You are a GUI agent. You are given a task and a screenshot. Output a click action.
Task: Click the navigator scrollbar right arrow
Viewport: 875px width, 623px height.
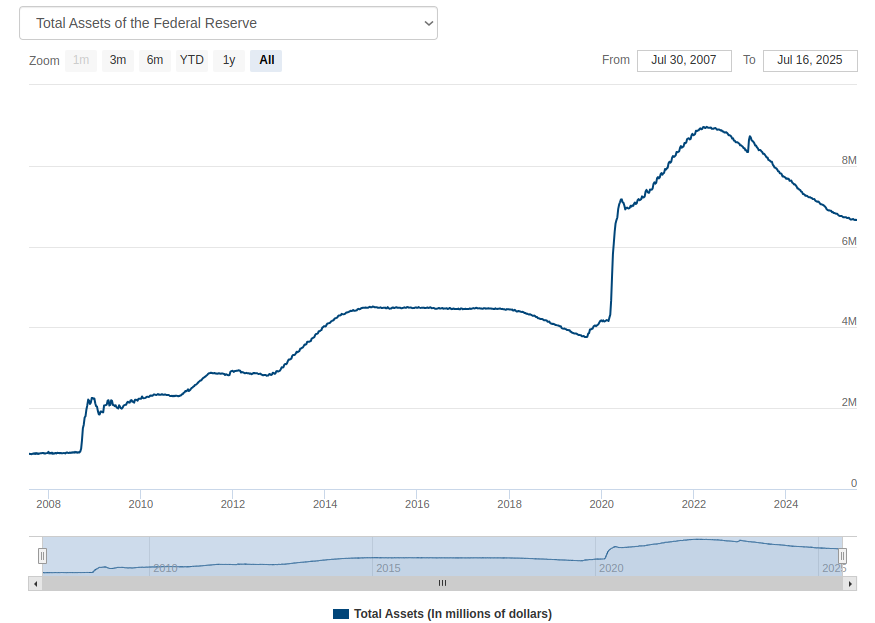point(850,583)
